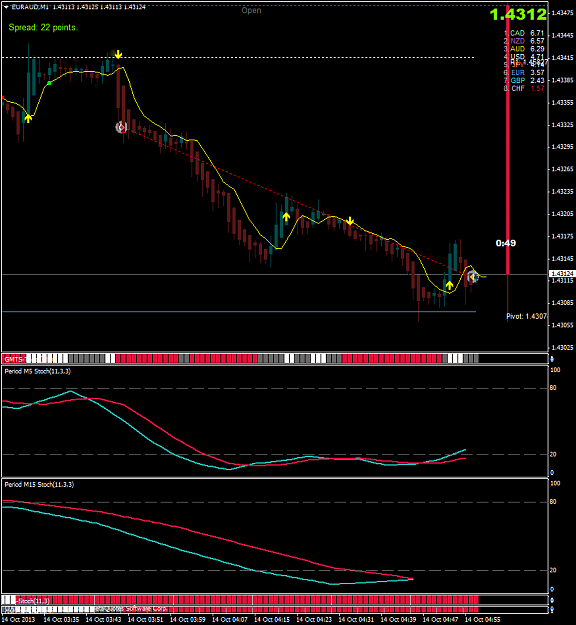The height and width of the screenshot is (625, 576).
Task: Click the Period M15 Stoch(11.3.3) label
Action: pyautogui.click(x=39, y=485)
